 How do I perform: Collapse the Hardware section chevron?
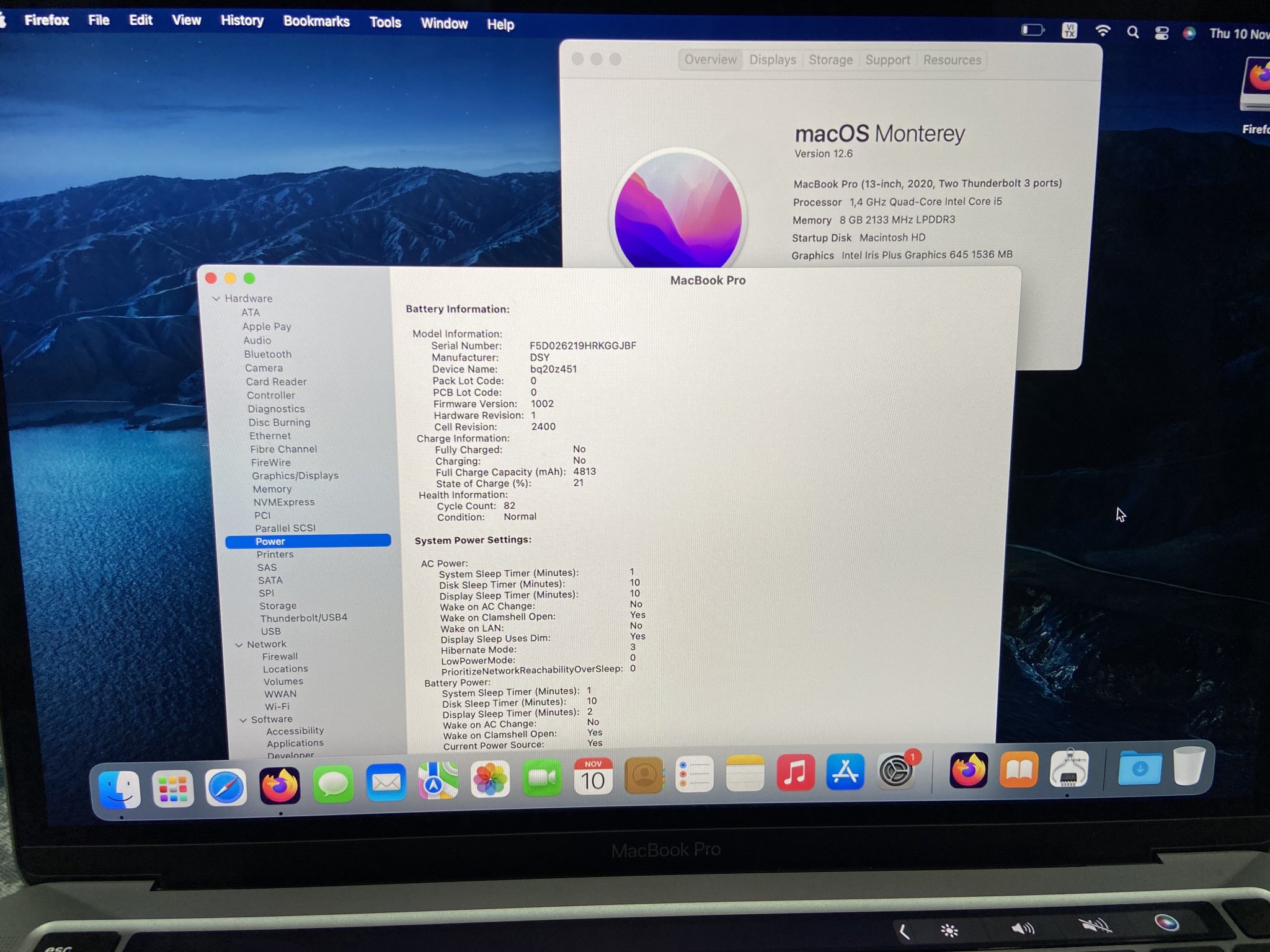coord(216,299)
